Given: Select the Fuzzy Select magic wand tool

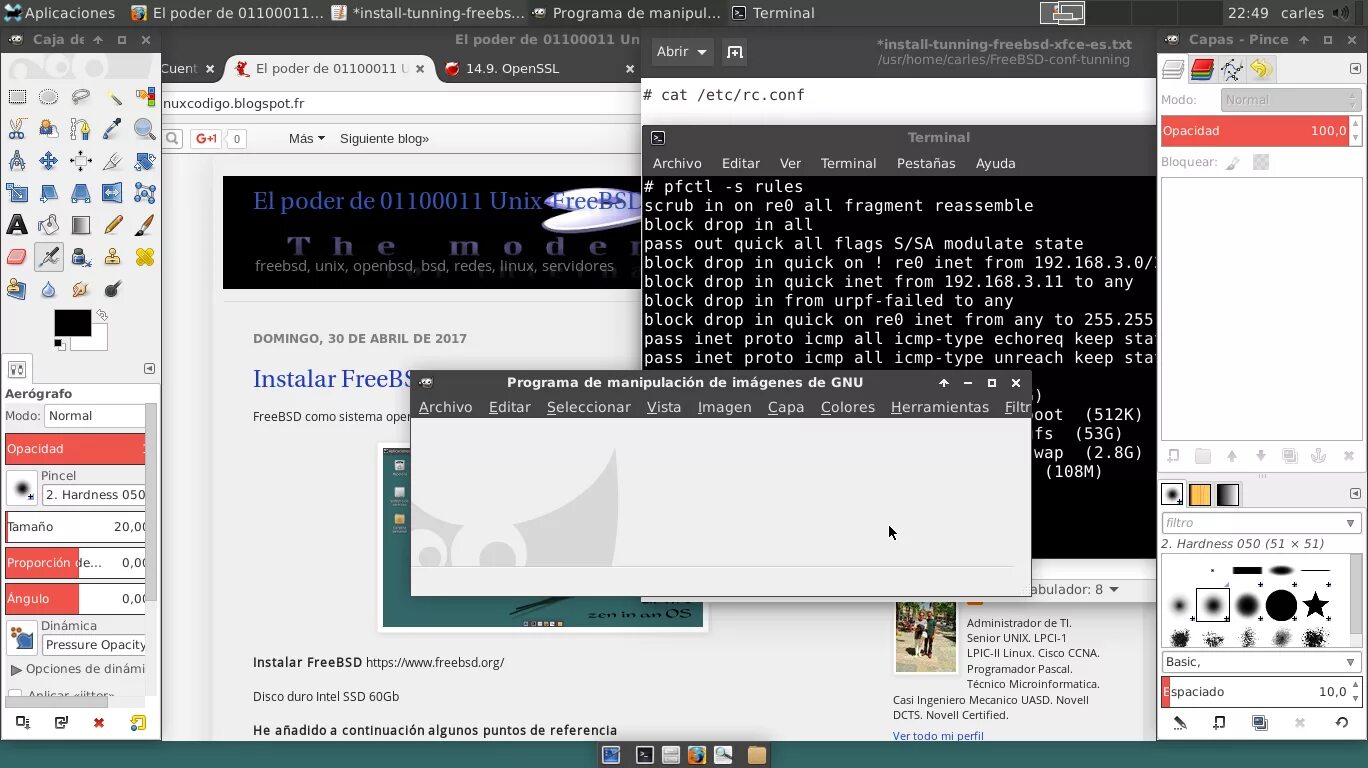Looking at the screenshot, I should pyautogui.click(x=113, y=97).
